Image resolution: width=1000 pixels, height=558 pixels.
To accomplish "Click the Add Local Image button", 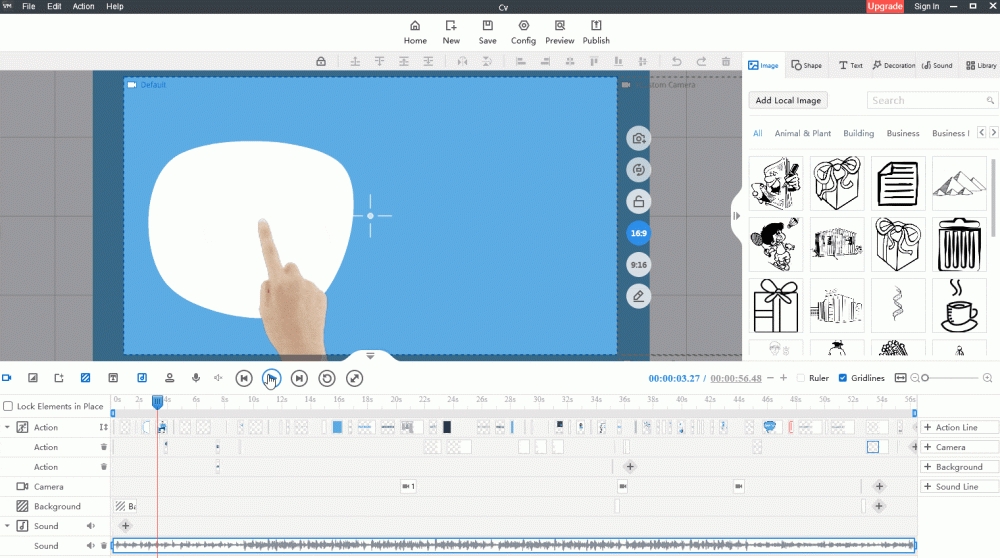I will 788,100.
